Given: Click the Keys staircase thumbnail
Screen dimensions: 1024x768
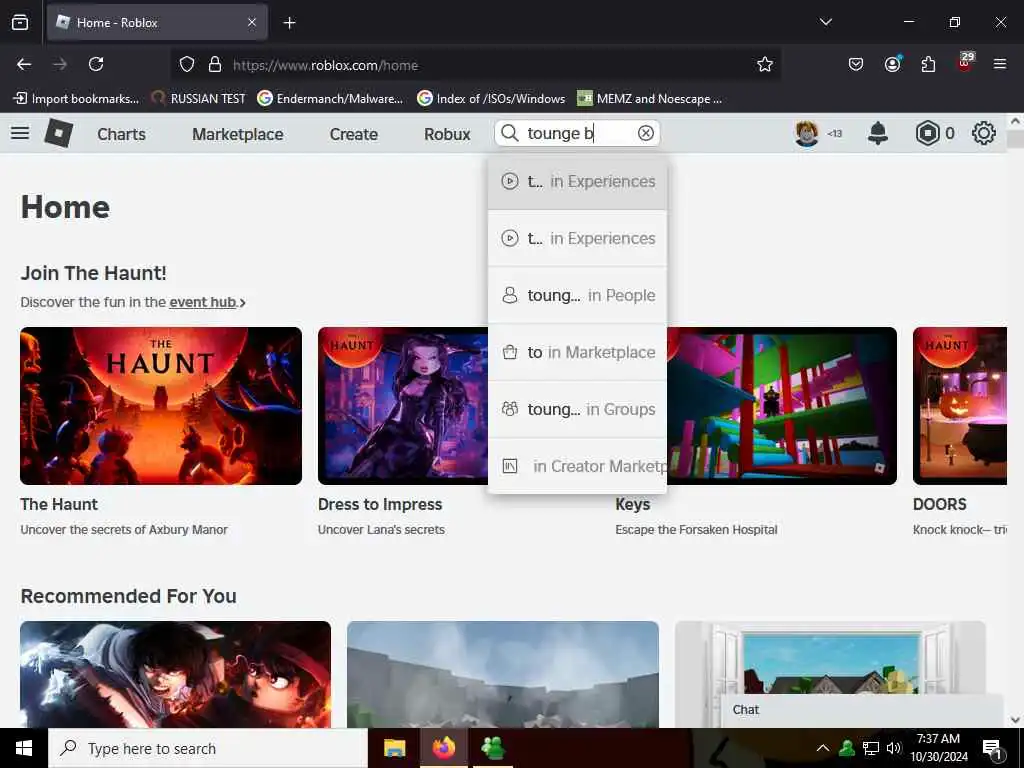Looking at the screenshot, I should tap(782, 406).
